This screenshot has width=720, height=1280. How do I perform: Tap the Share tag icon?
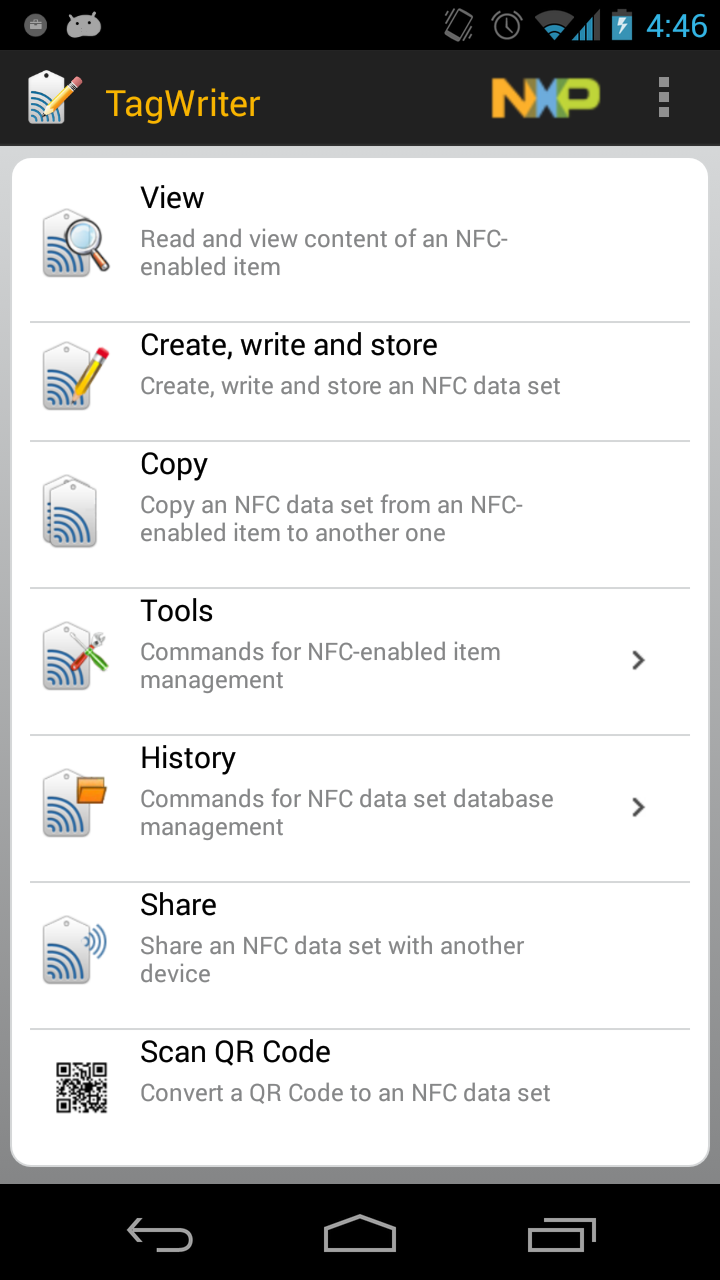(76, 951)
